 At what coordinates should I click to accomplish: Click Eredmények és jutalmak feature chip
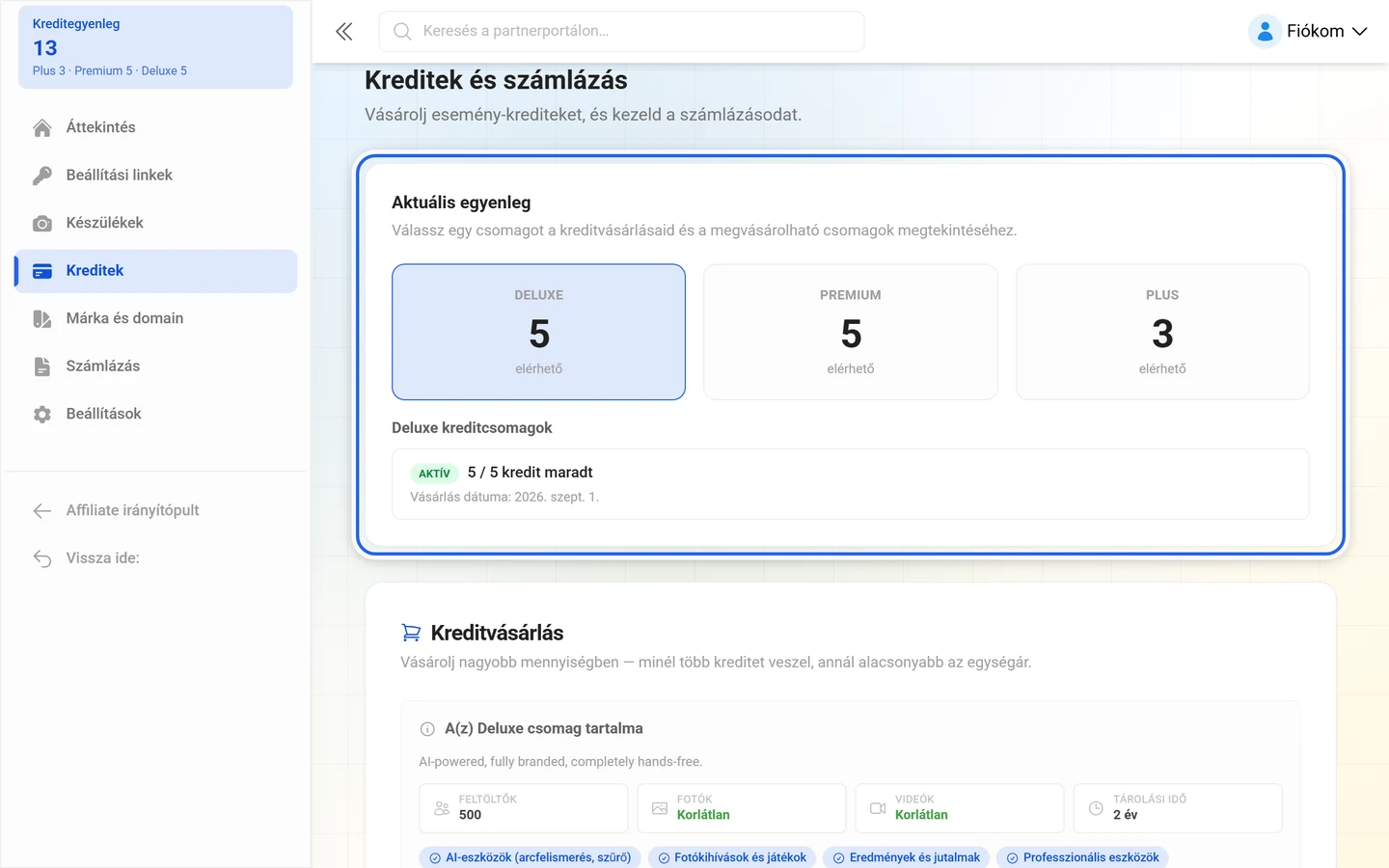[907, 857]
